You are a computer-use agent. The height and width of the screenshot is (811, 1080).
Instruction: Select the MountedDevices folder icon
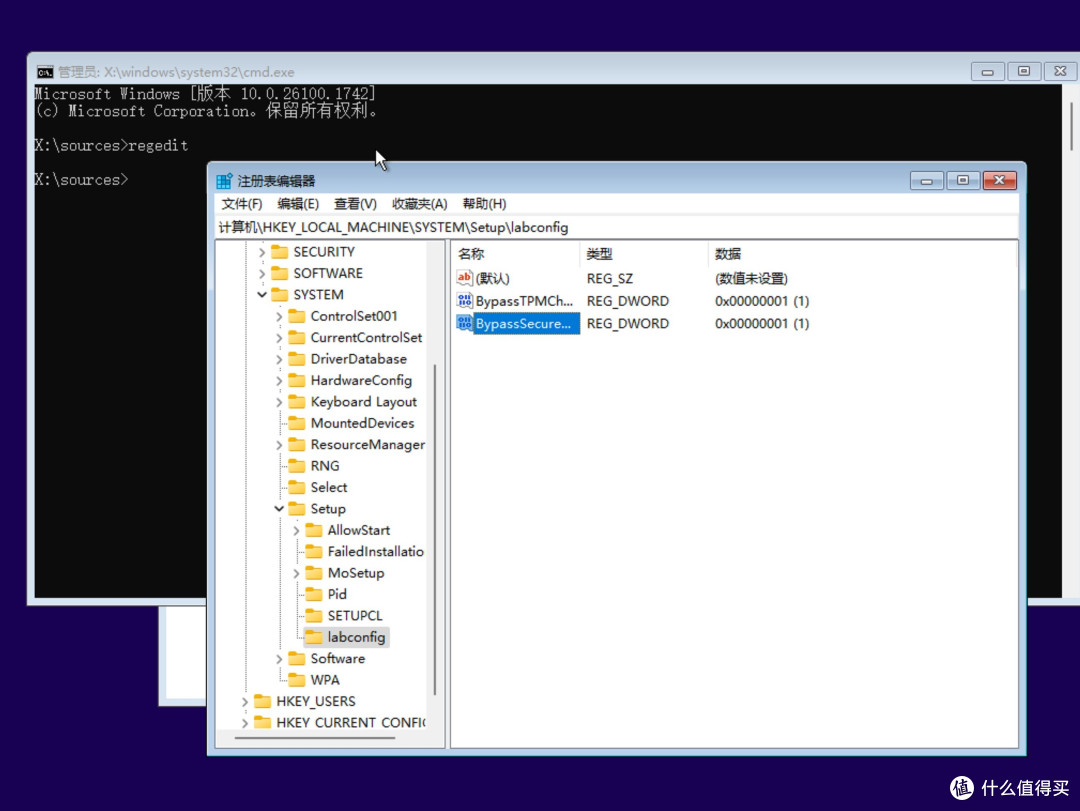[297, 422]
